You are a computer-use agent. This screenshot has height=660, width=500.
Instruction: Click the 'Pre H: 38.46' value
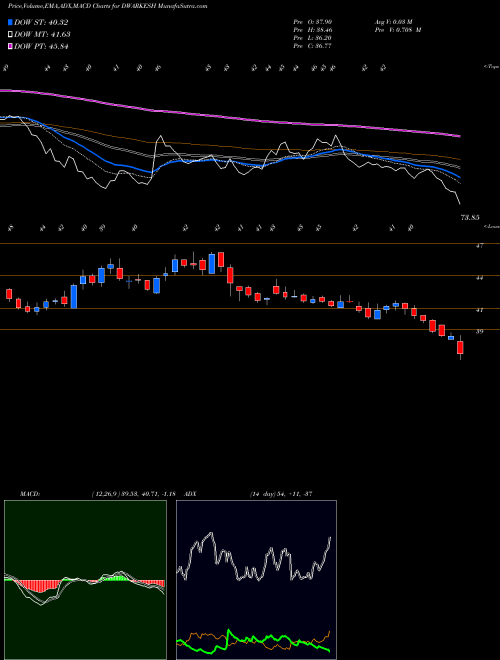(312, 30)
